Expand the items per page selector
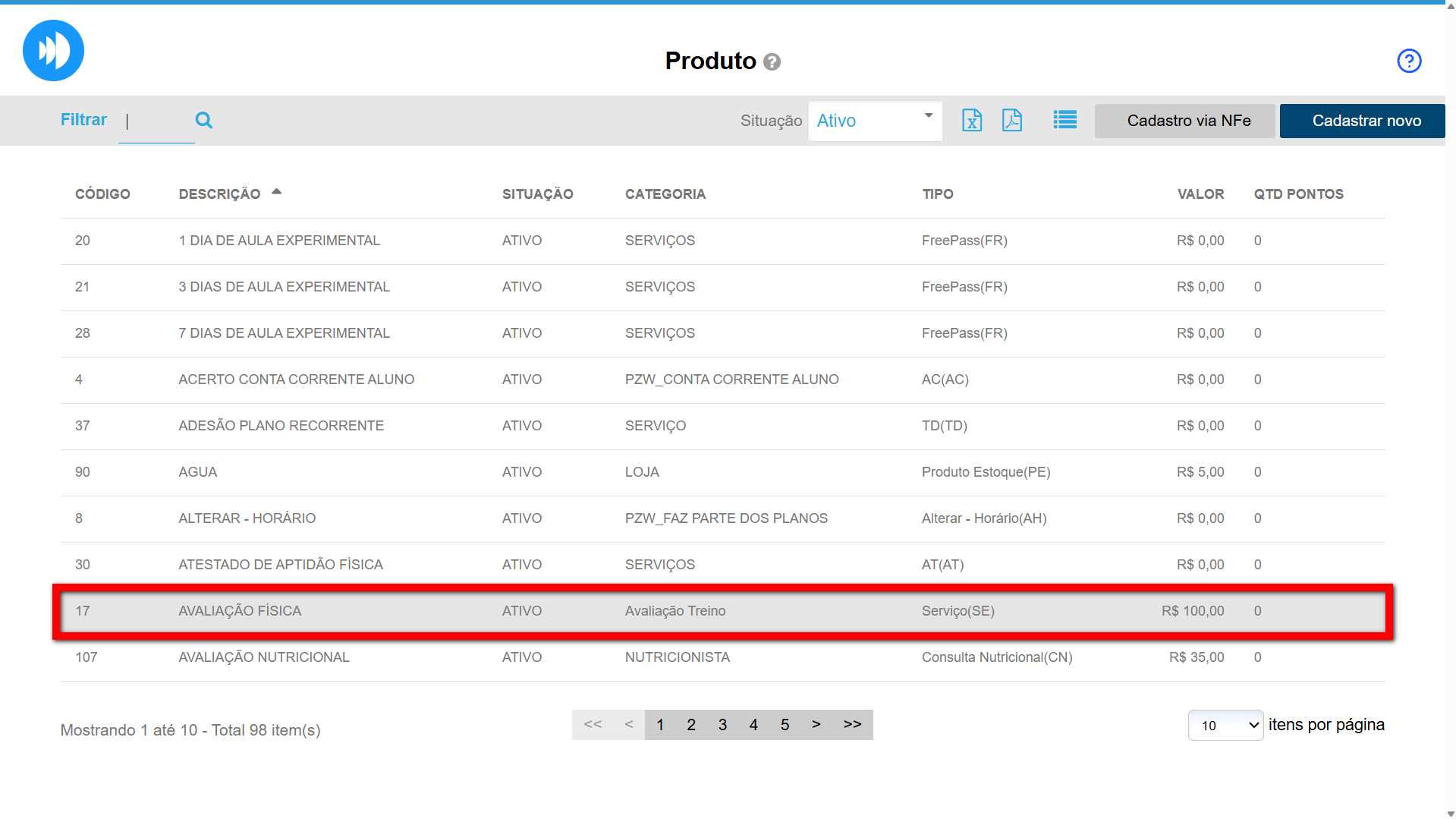This screenshot has width=1456, height=819. click(1225, 725)
